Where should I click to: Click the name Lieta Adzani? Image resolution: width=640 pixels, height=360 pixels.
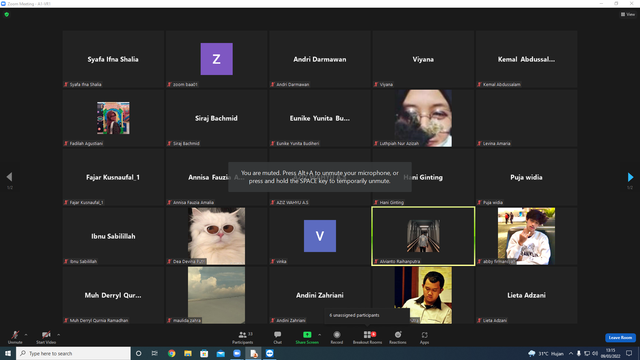pos(526,295)
